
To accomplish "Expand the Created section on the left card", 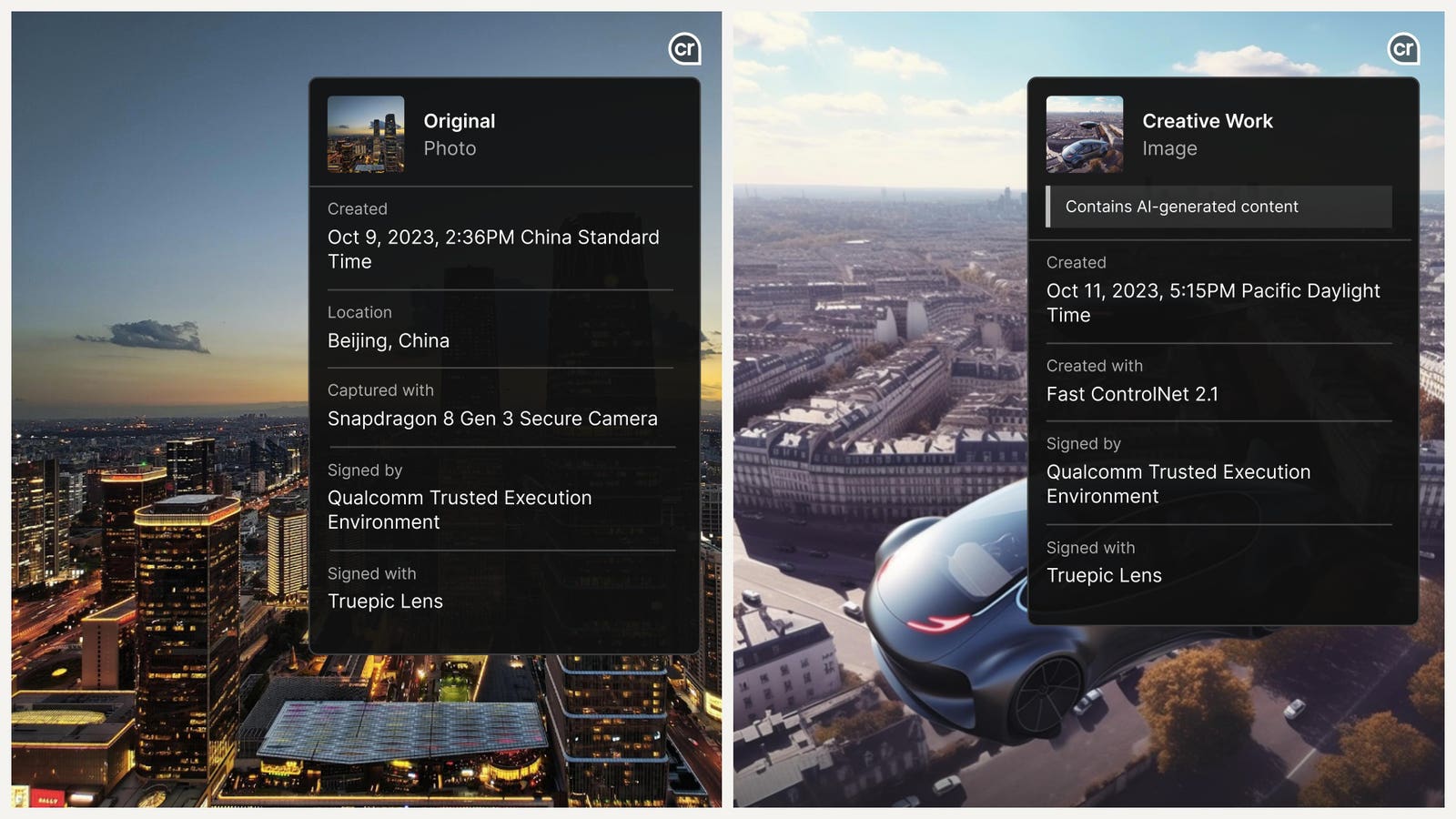I will 357,208.
